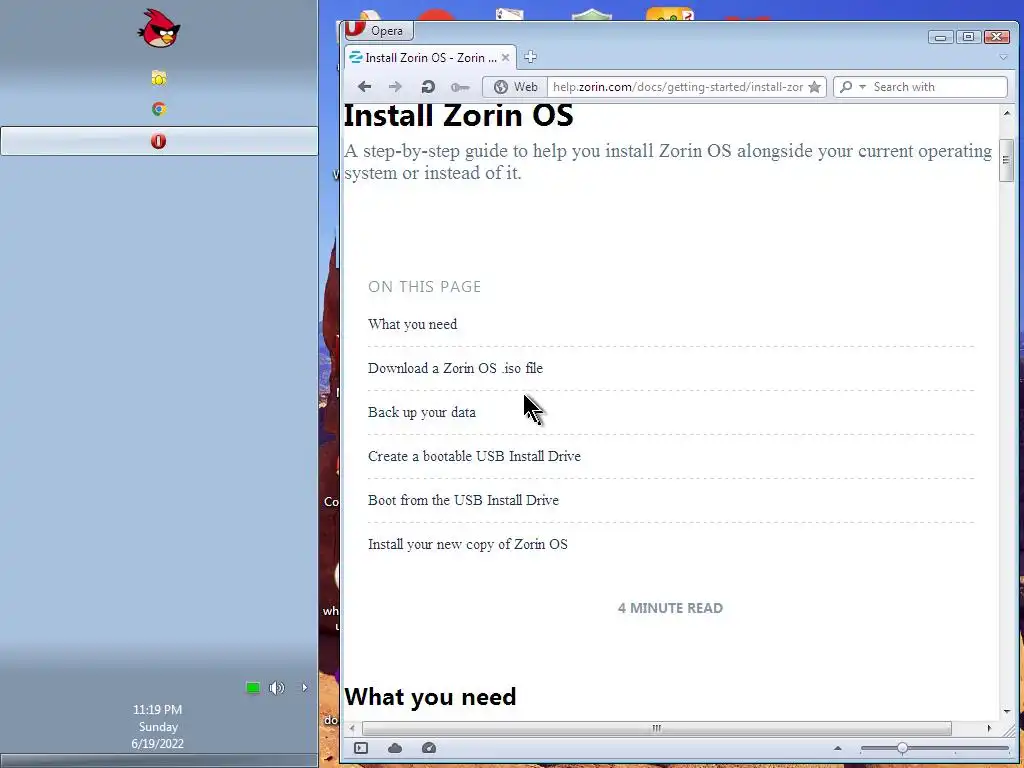Open the Opera Link cloud icon

395,748
